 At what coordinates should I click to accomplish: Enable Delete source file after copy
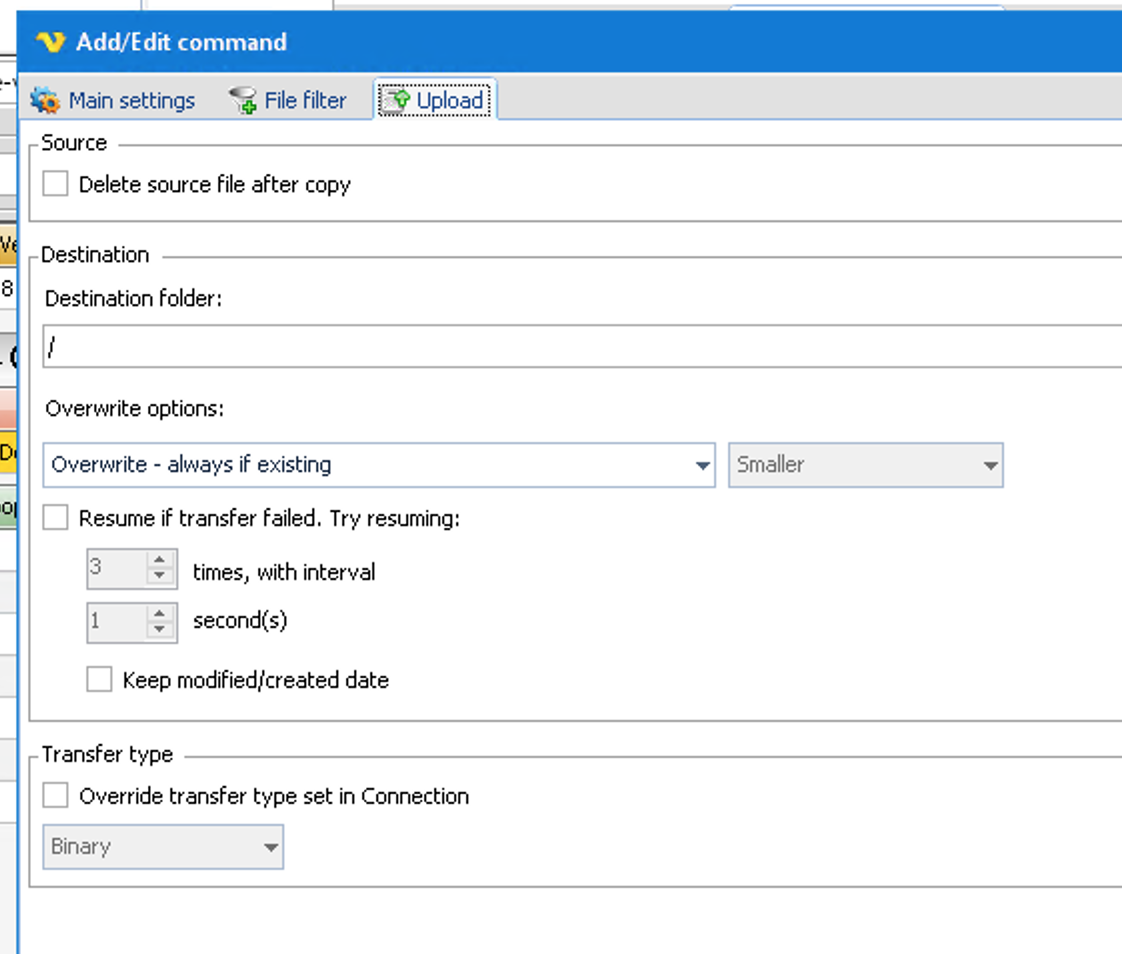coord(56,184)
